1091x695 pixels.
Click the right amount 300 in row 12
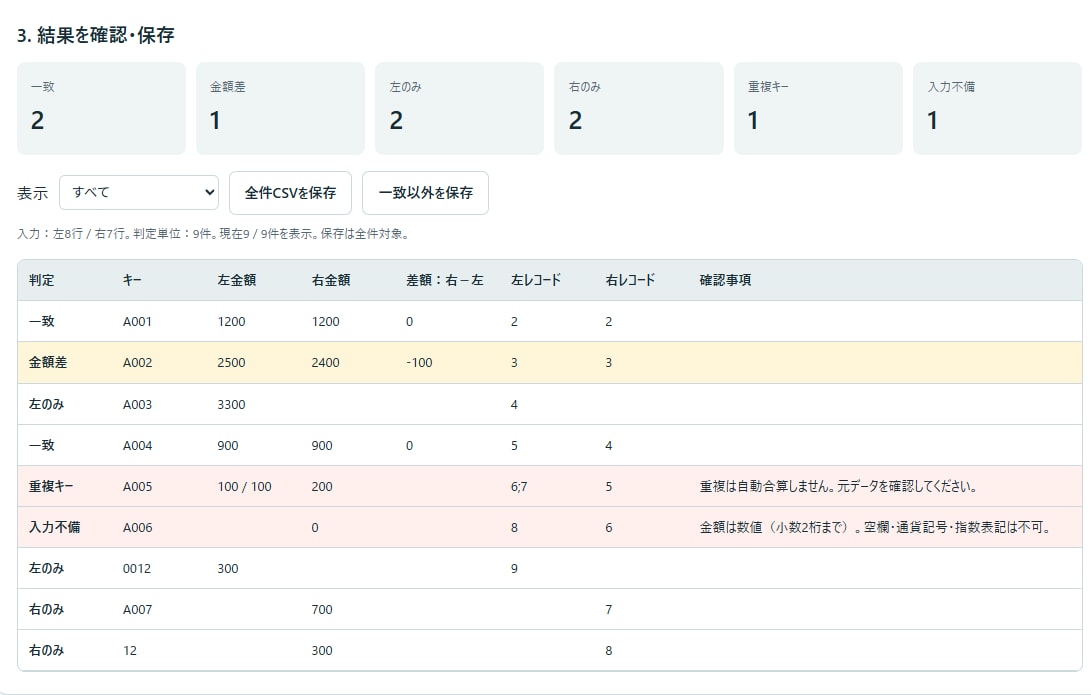pos(321,650)
